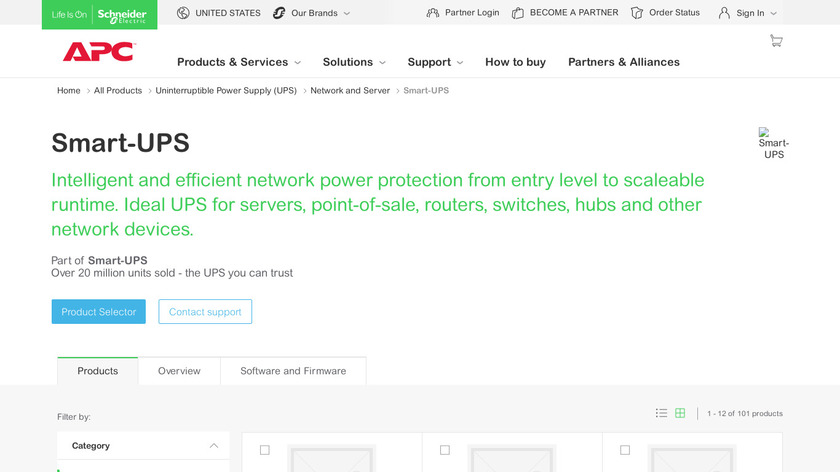Open the Software and Firmware tab

(293, 371)
